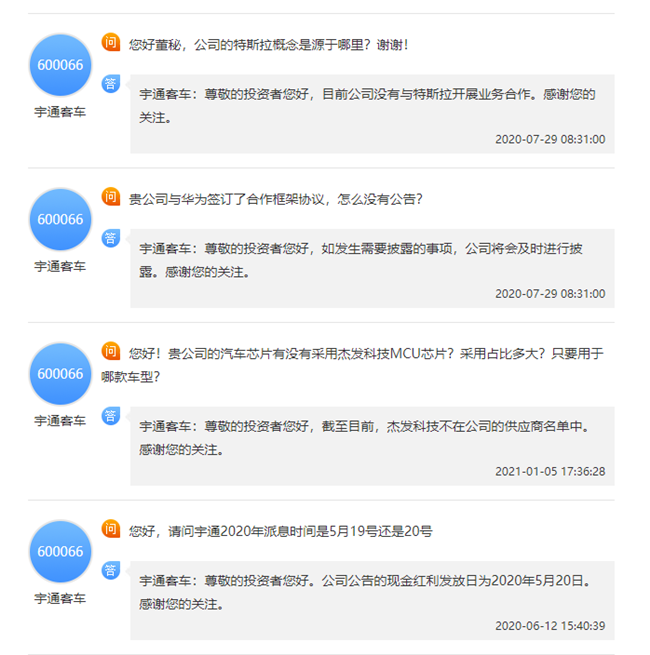Click the blue 答 icon on the 杰发科技 answer

(x=111, y=416)
